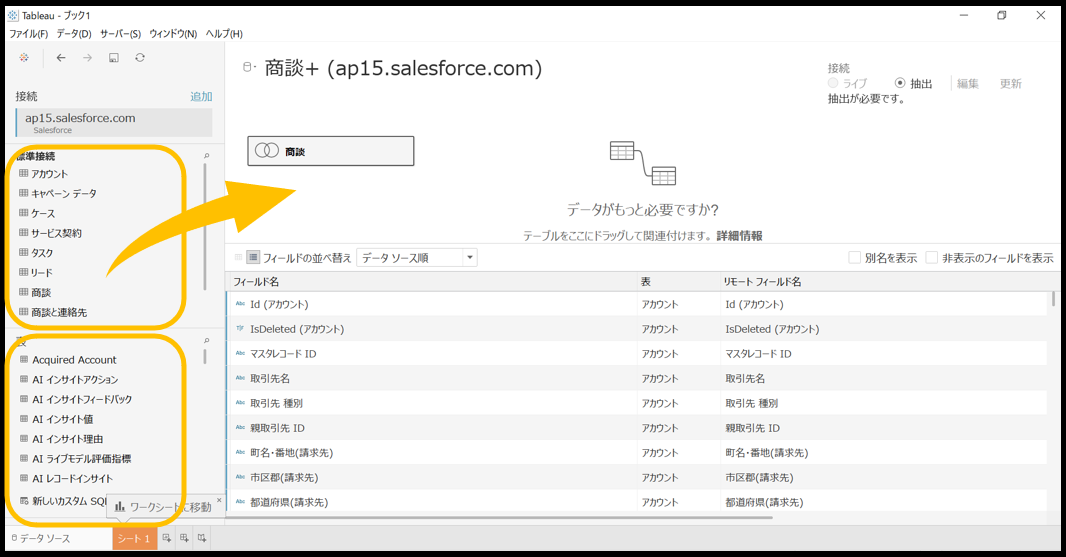Refresh data source with circular arrow icon
Viewport: 1066px width, 557px height.
[x=140, y=58]
